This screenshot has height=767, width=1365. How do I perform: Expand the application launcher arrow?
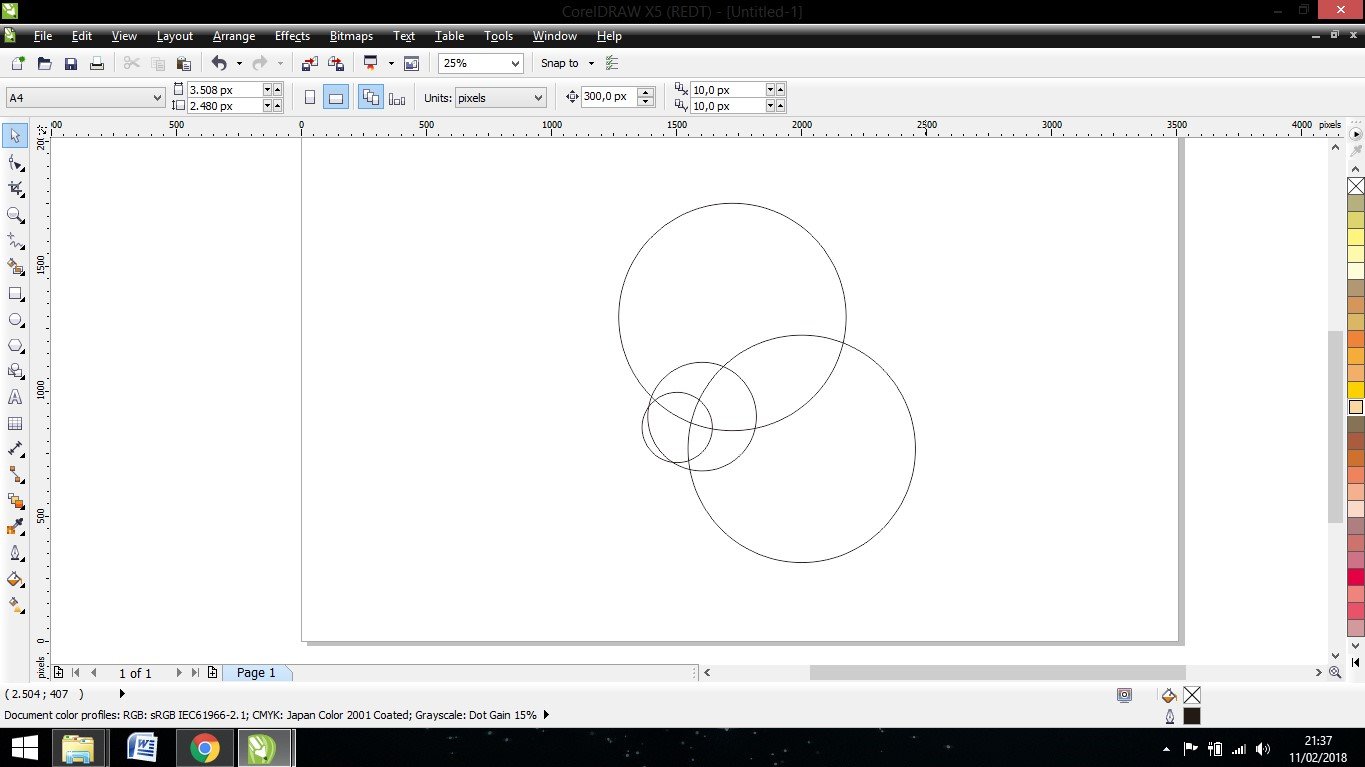point(391,63)
